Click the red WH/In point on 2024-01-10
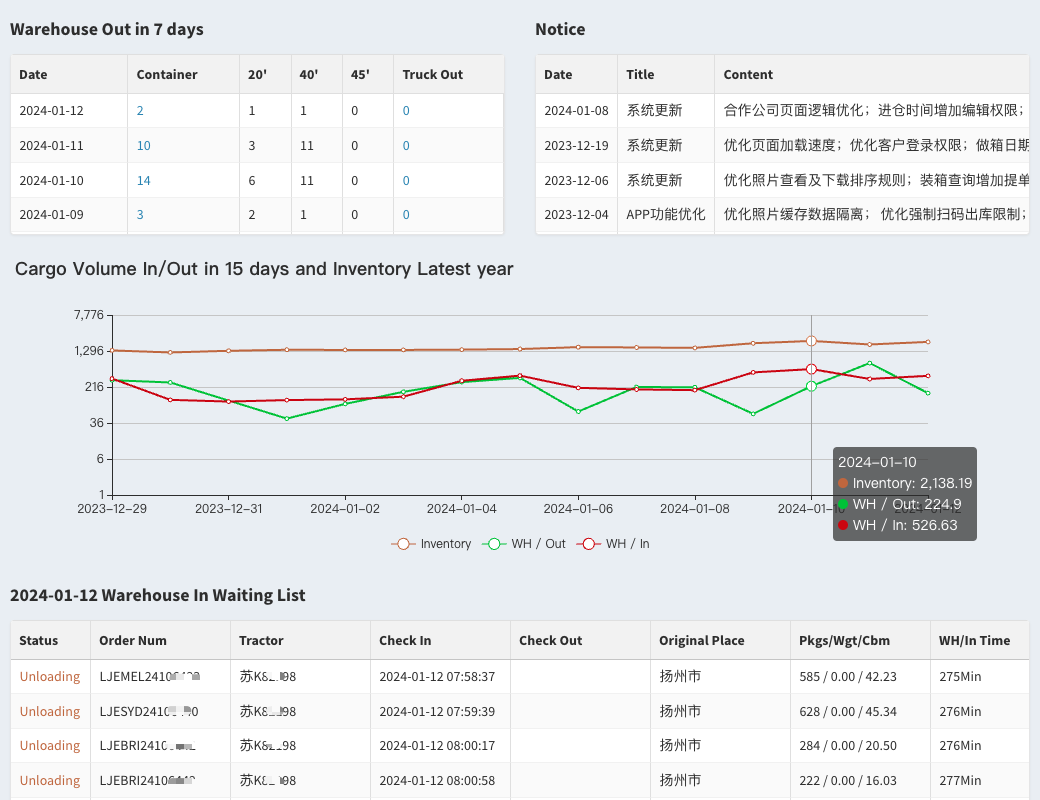The height and width of the screenshot is (800, 1040). [x=811, y=369]
